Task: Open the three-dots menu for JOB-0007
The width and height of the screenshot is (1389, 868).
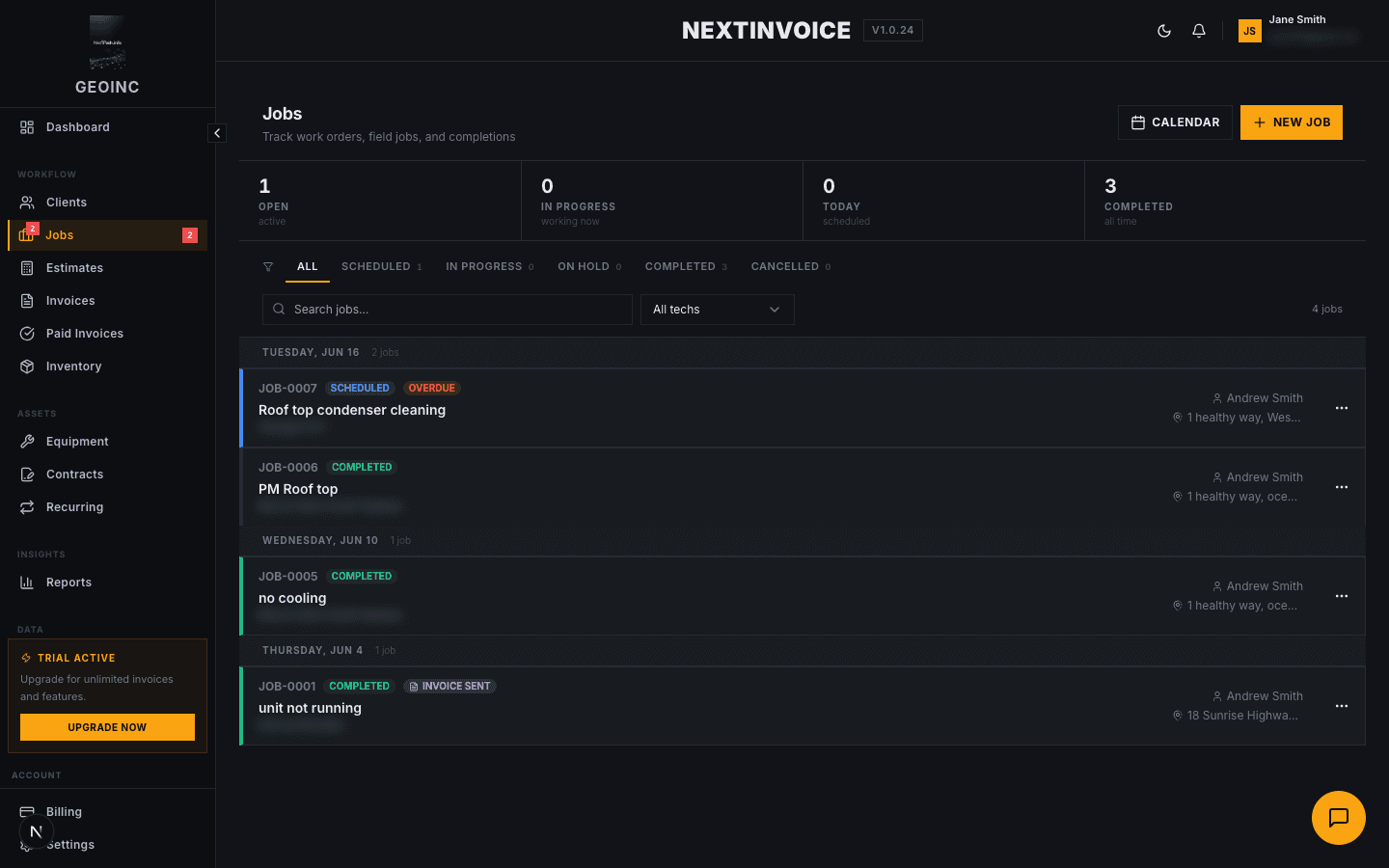Action: tap(1342, 408)
